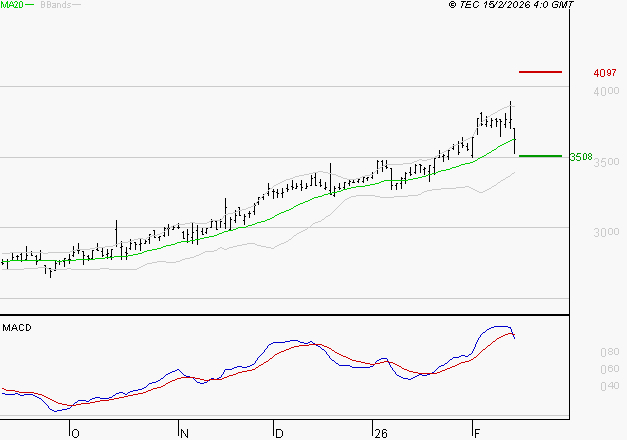This screenshot has height=440, width=627.
Task: Click the N month marker on time axis
Action: (x=184, y=433)
